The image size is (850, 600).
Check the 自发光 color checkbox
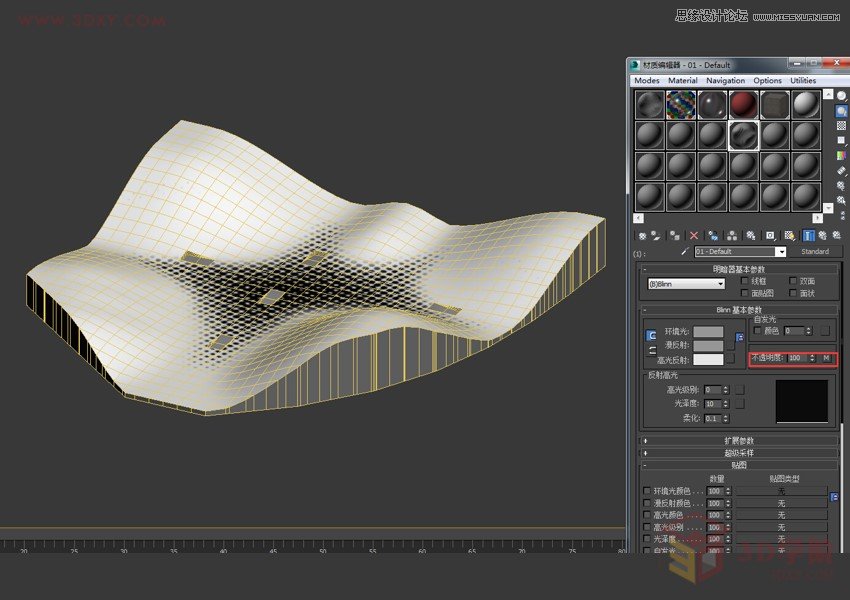coord(757,330)
